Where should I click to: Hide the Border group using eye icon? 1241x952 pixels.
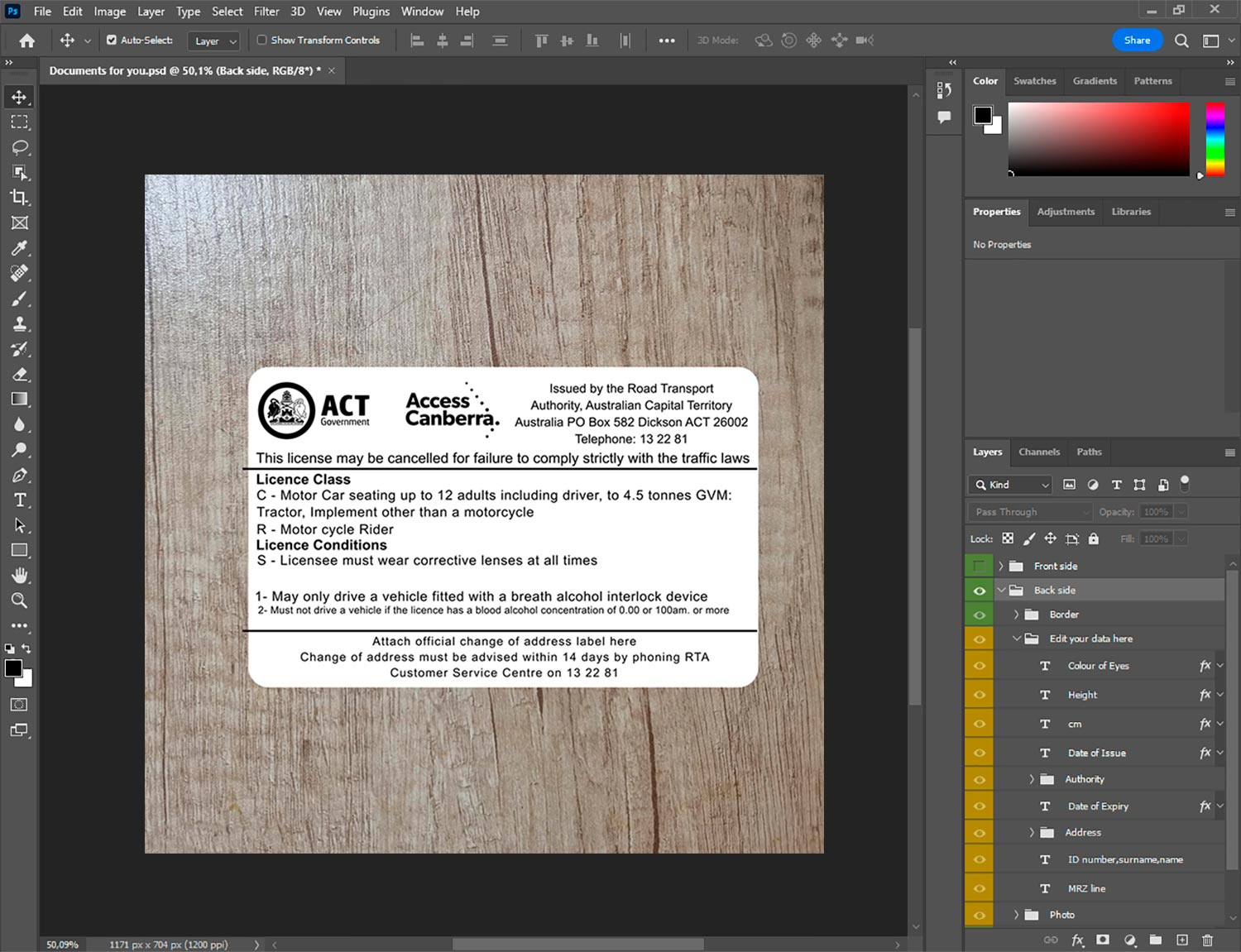(979, 615)
